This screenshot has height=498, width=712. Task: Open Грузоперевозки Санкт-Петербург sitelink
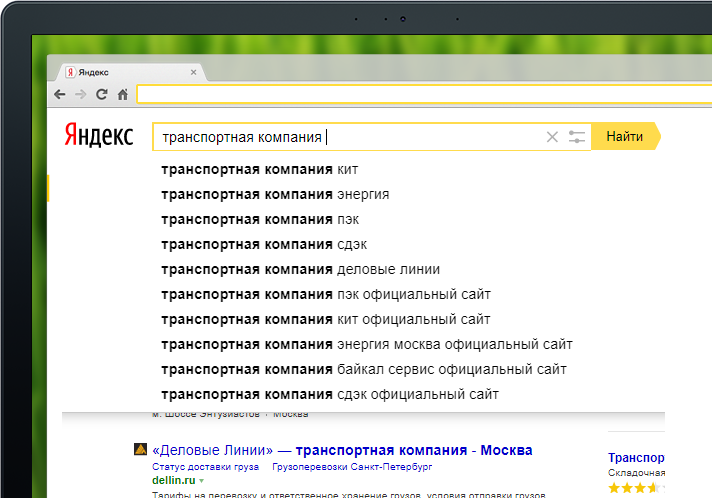click(352, 467)
